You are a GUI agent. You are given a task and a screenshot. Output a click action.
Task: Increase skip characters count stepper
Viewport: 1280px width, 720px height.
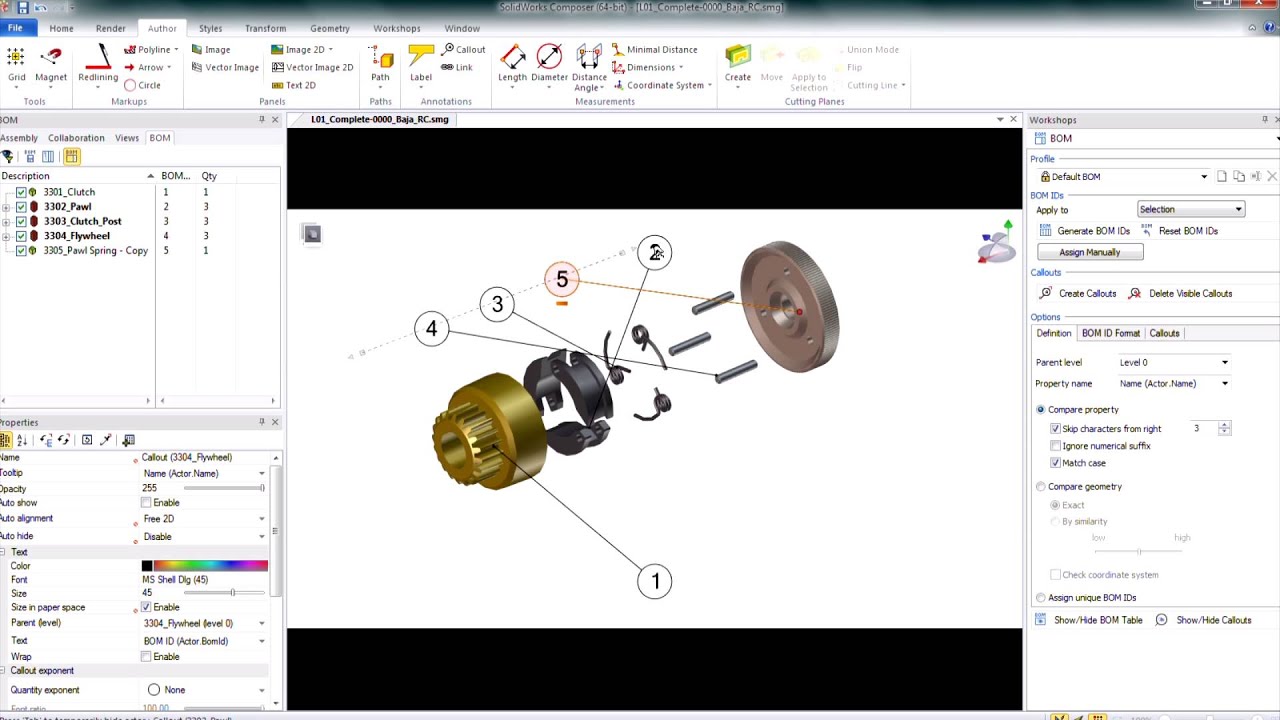coord(1224,425)
